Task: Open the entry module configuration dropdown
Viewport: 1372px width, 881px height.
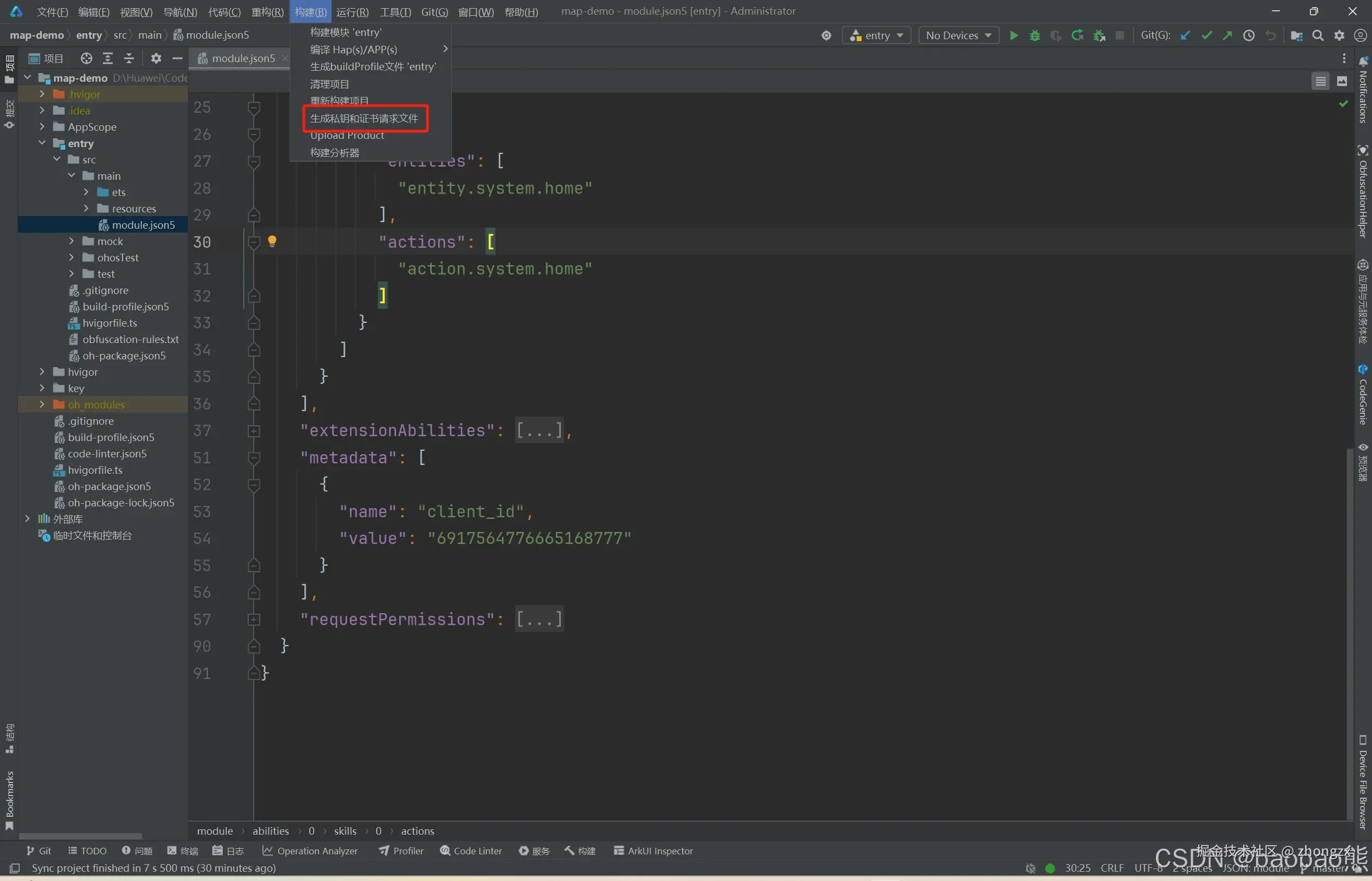Action: tap(877, 35)
